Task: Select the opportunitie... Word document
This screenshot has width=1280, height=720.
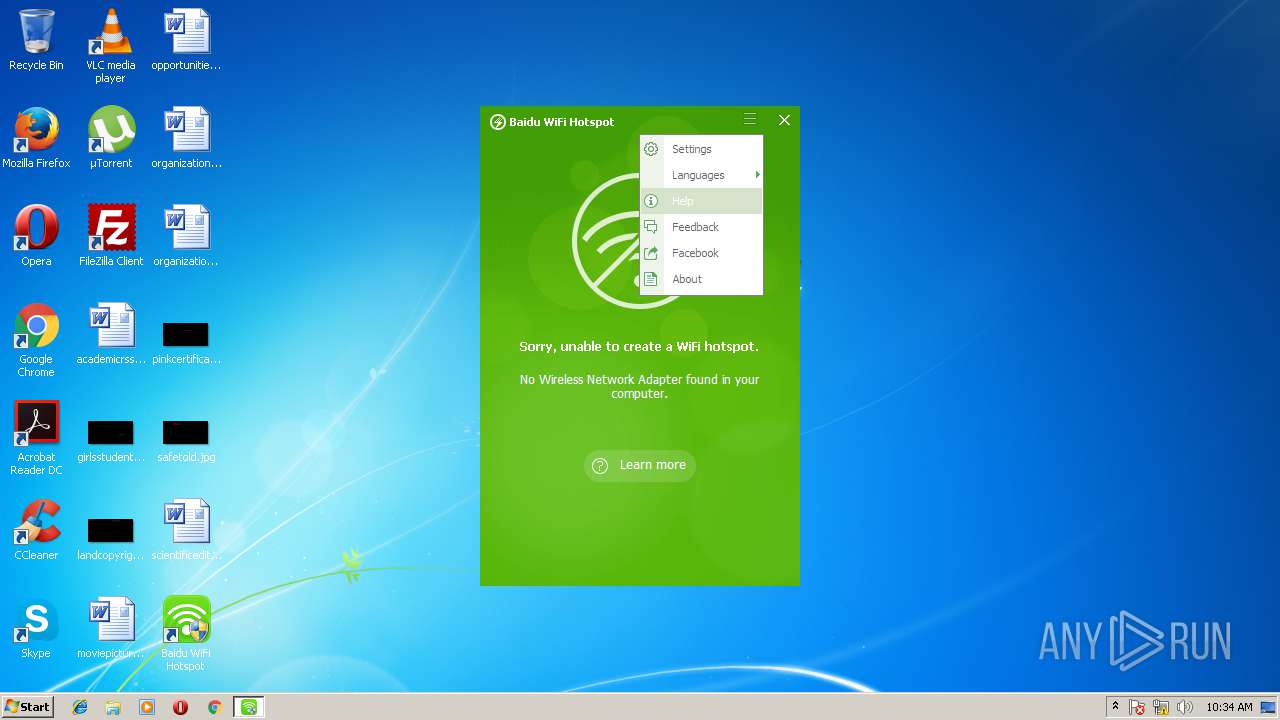Action: click(x=185, y=40)
